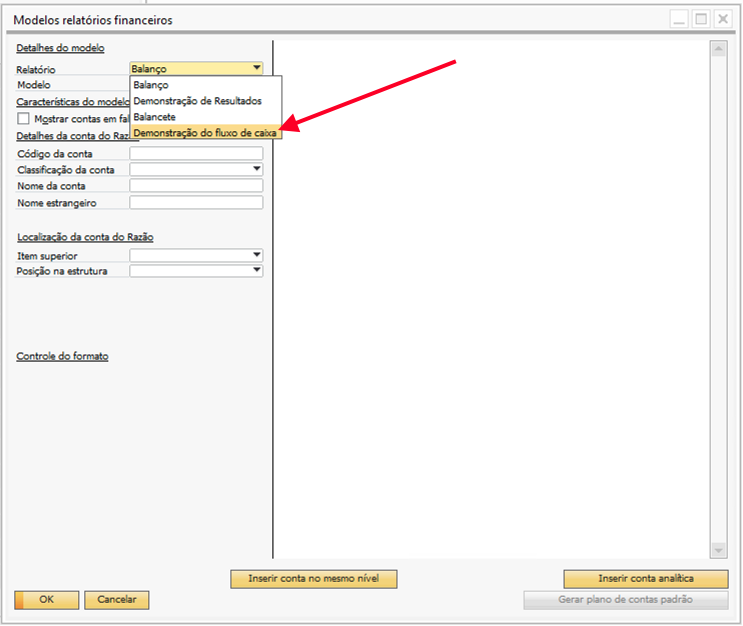
Task: Open the 'Classificação da conta' dropdown
Action: [x=257, y=170]
